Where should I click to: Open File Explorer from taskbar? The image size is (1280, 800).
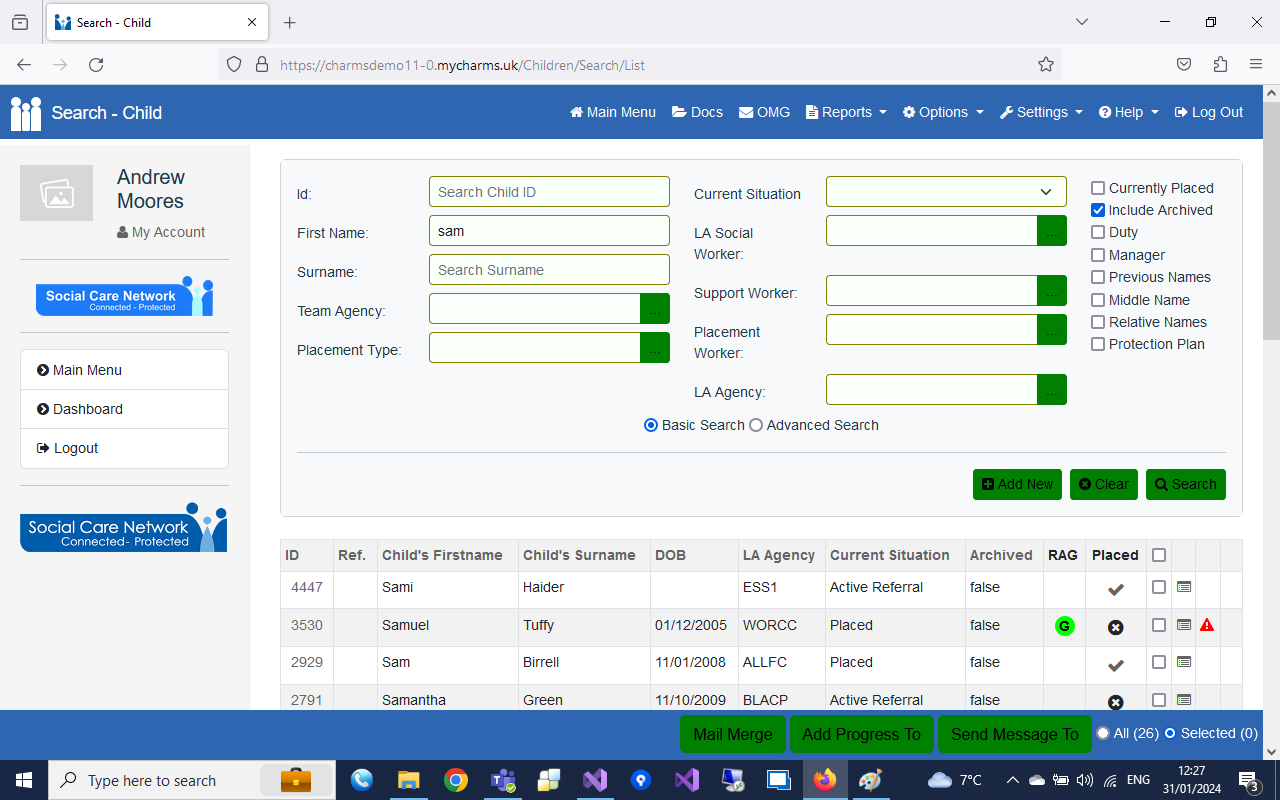(x=409, y=780)
